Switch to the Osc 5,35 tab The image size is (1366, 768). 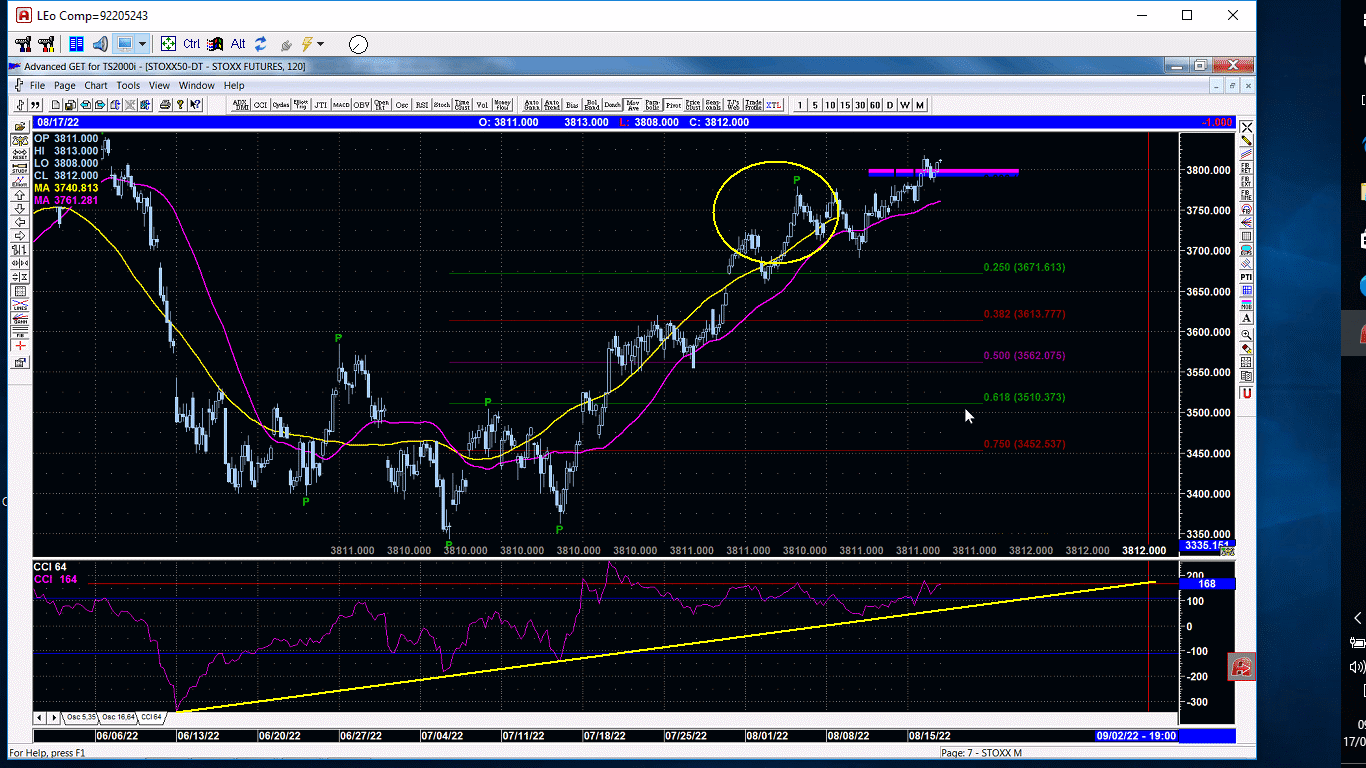81,717
